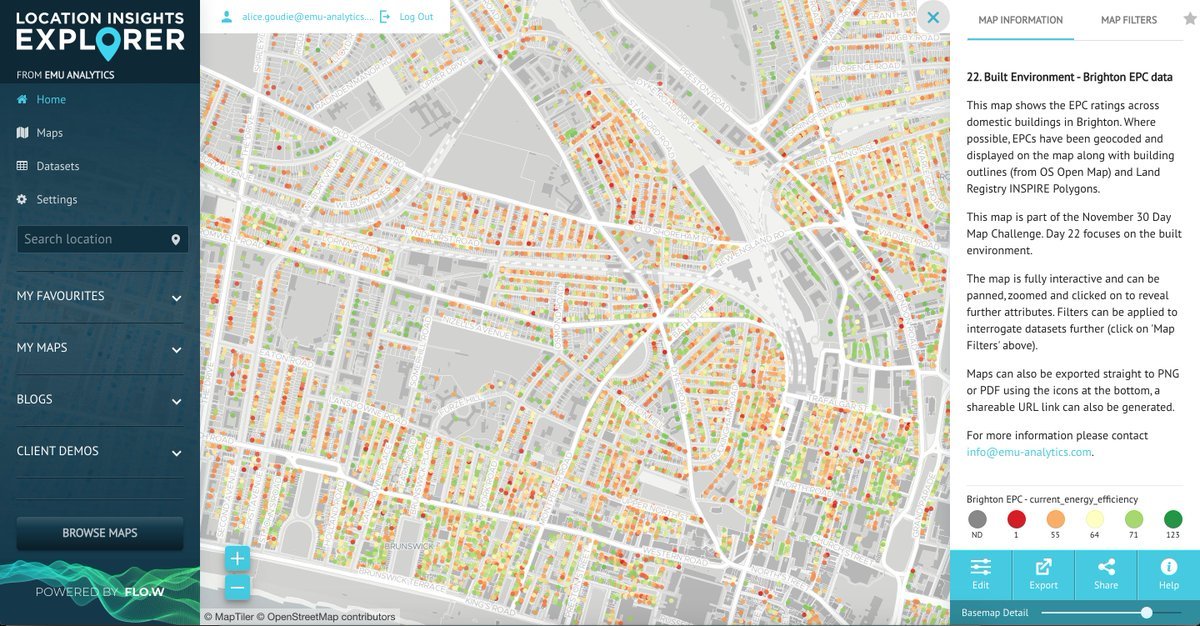The image size is (1200, 626).
Task: Open the info@emu-analytics.com email link
Action: [1029, 452]
